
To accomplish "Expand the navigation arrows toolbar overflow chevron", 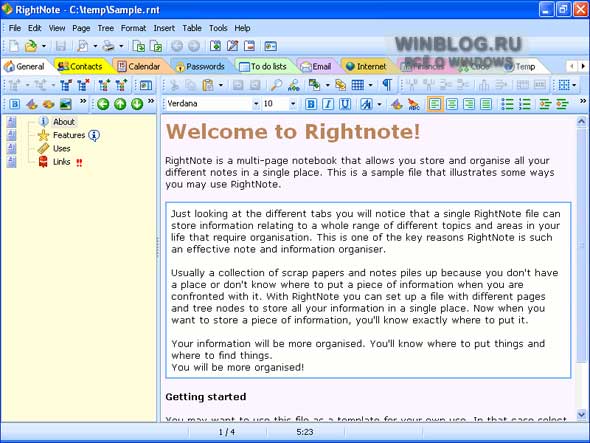I will point(151,101).
